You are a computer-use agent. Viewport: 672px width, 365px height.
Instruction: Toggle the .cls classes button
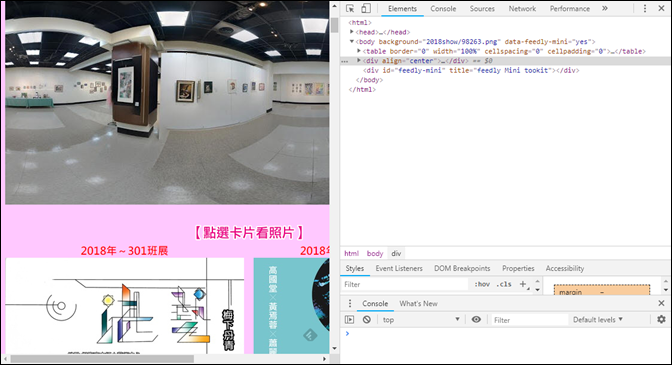504,284
